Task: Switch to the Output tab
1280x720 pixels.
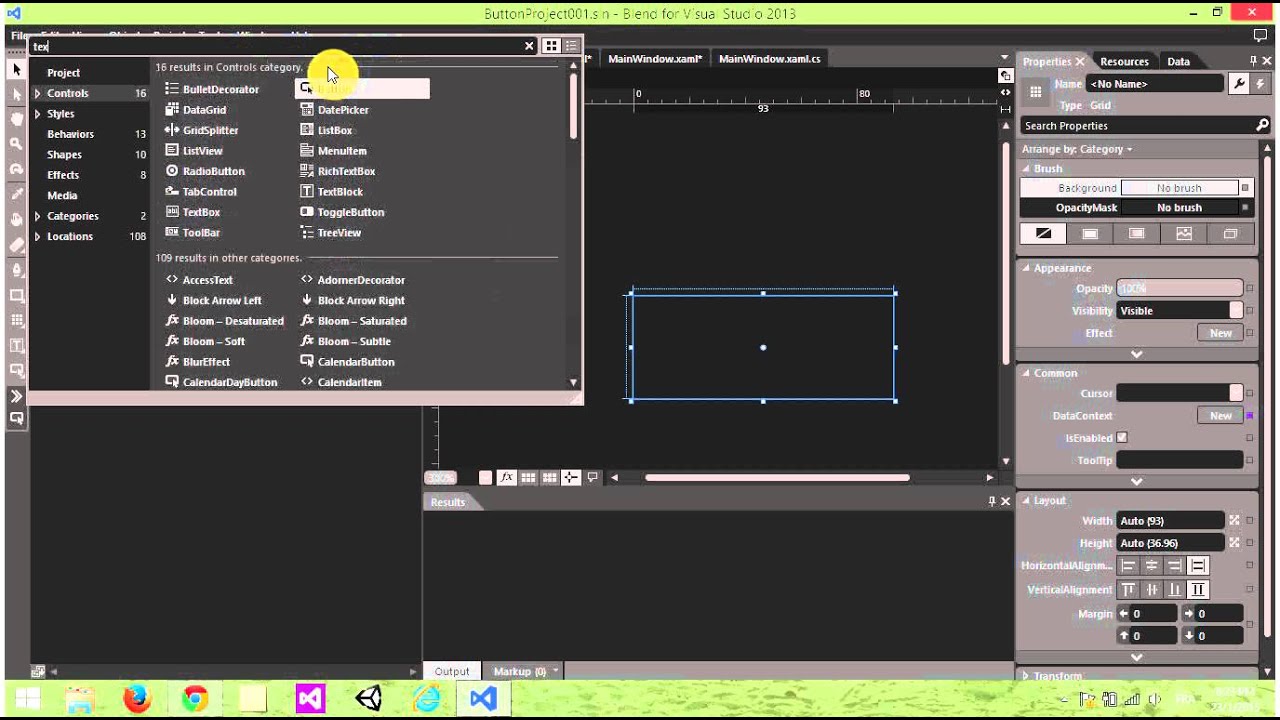Action: (x=452, y=671)
